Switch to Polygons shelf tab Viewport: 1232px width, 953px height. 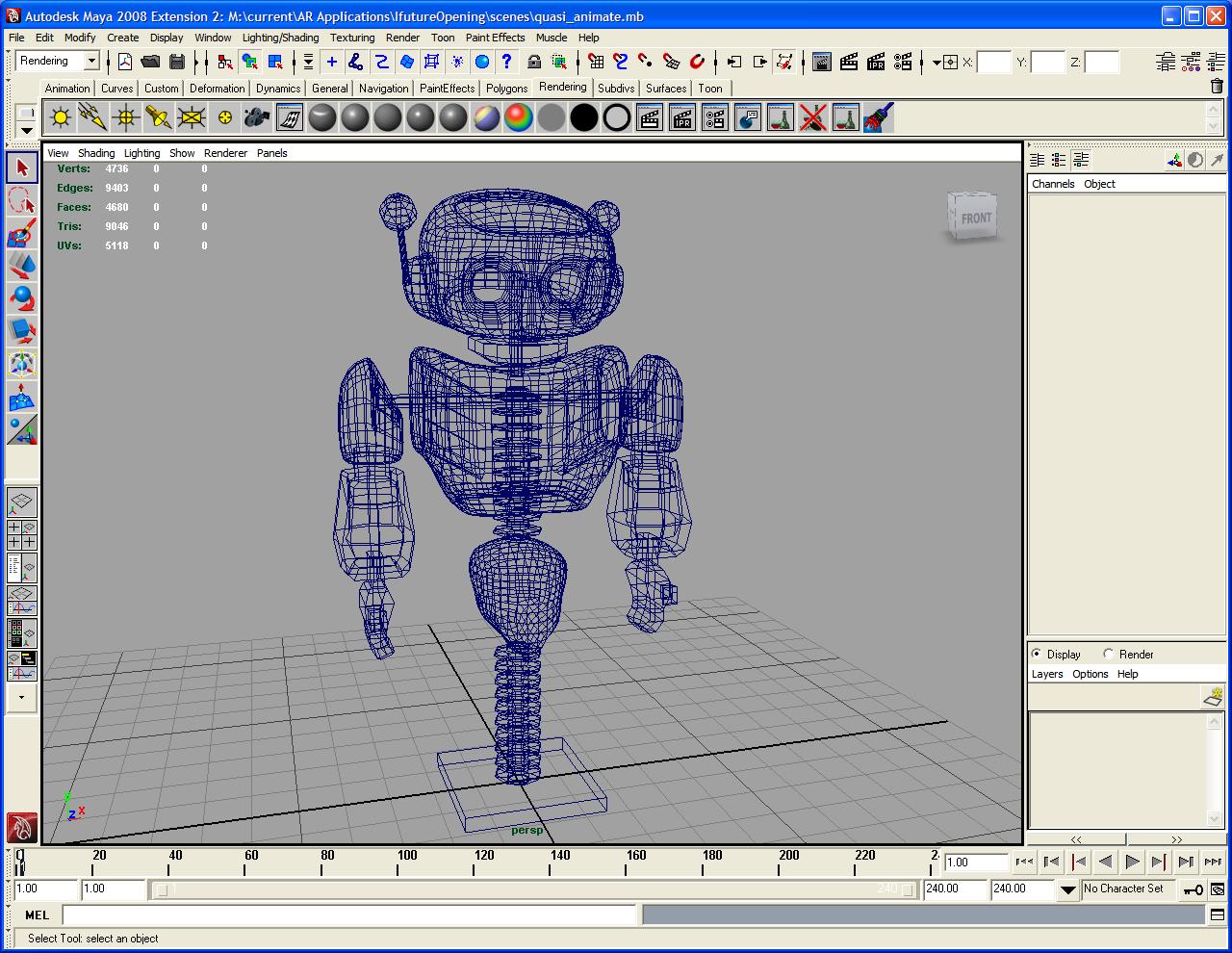[x=506, y=88]
